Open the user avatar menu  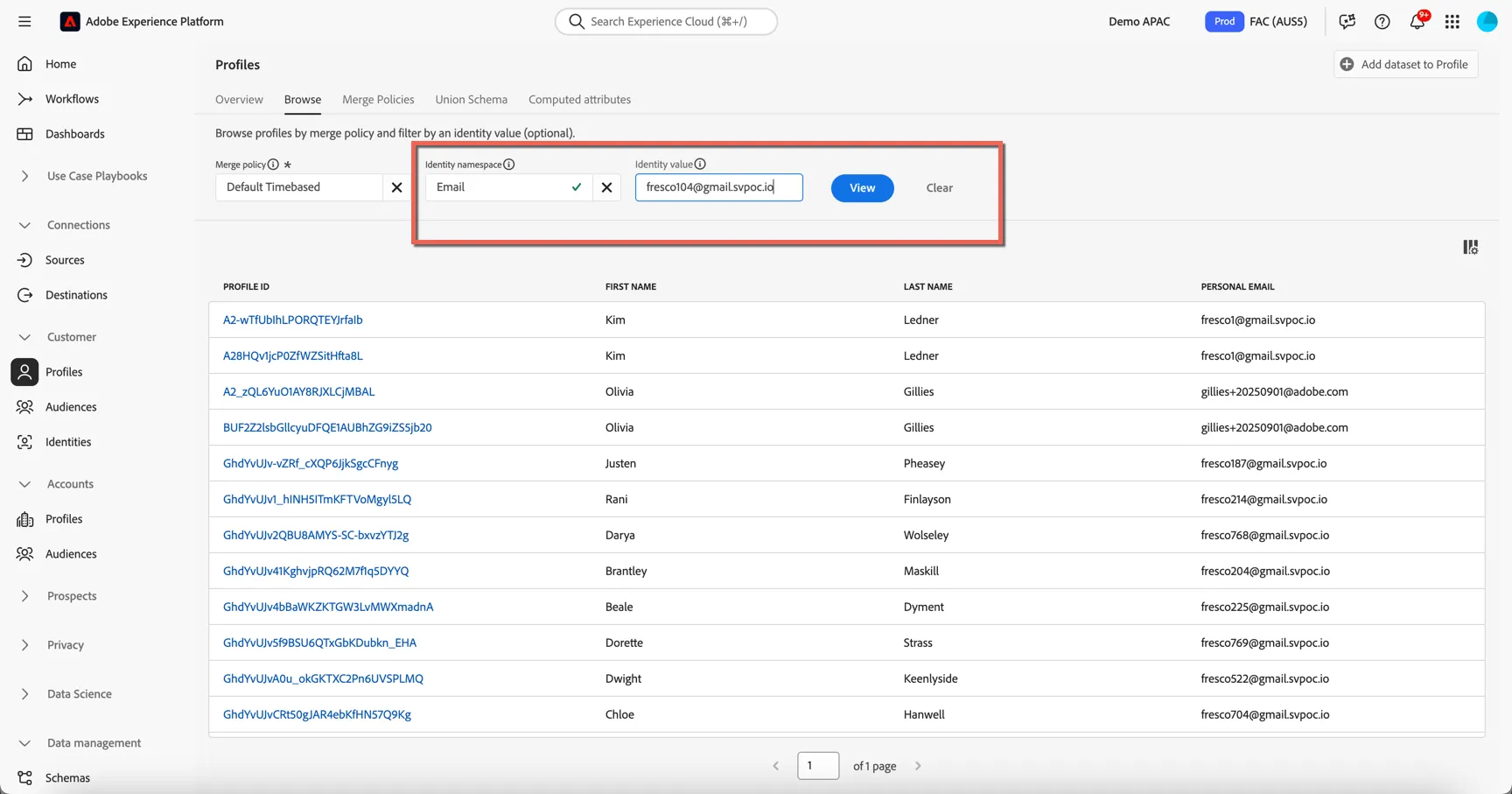(x=1487, y=21)
